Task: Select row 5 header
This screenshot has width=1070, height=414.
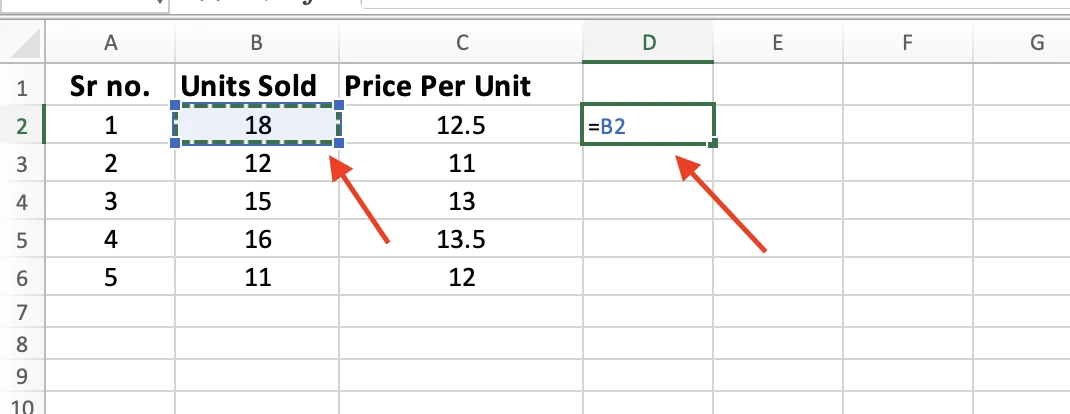Action: click(22, 239)
